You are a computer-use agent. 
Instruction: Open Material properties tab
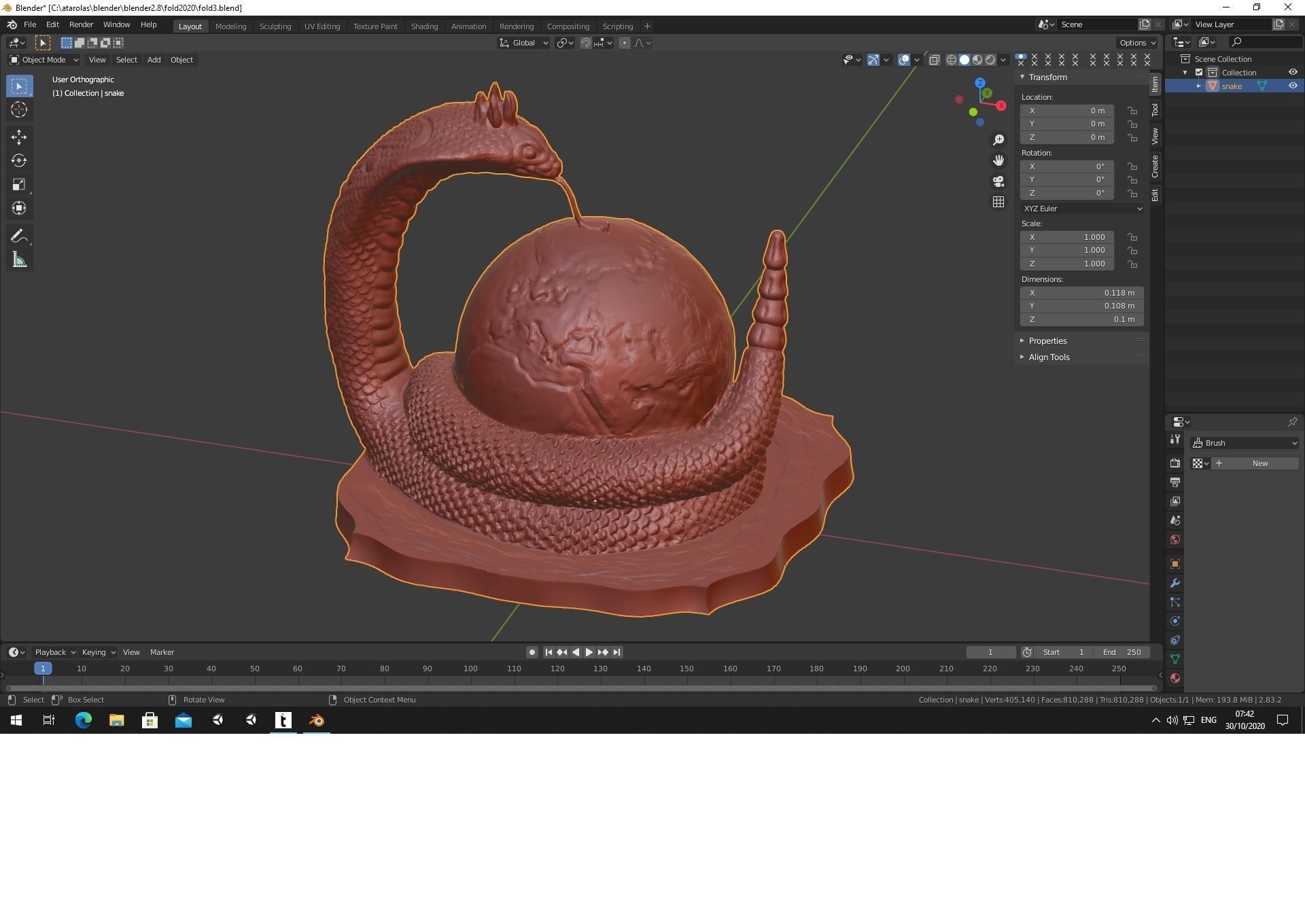click(1175, 678)
